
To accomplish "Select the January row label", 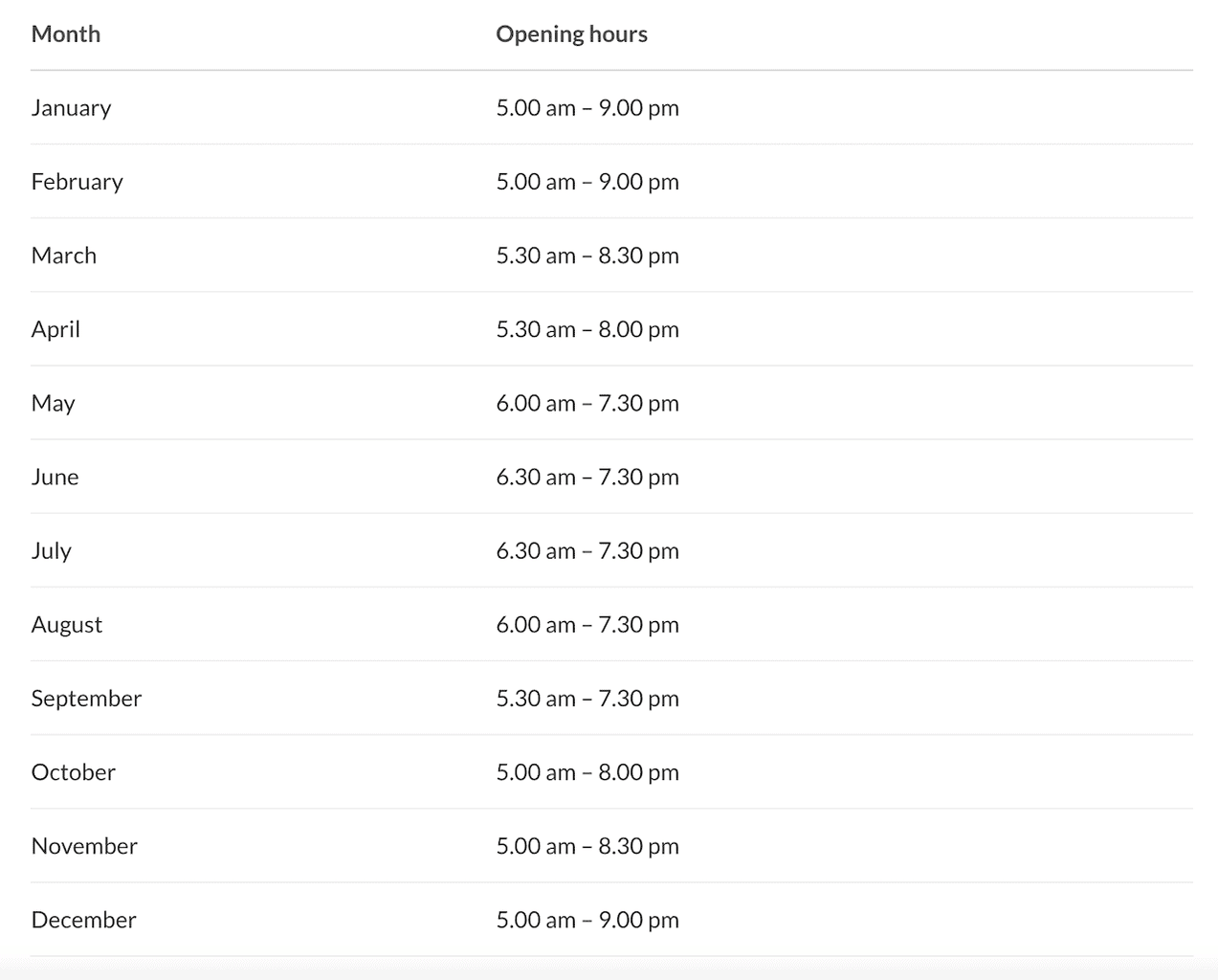I will [71, 108].
